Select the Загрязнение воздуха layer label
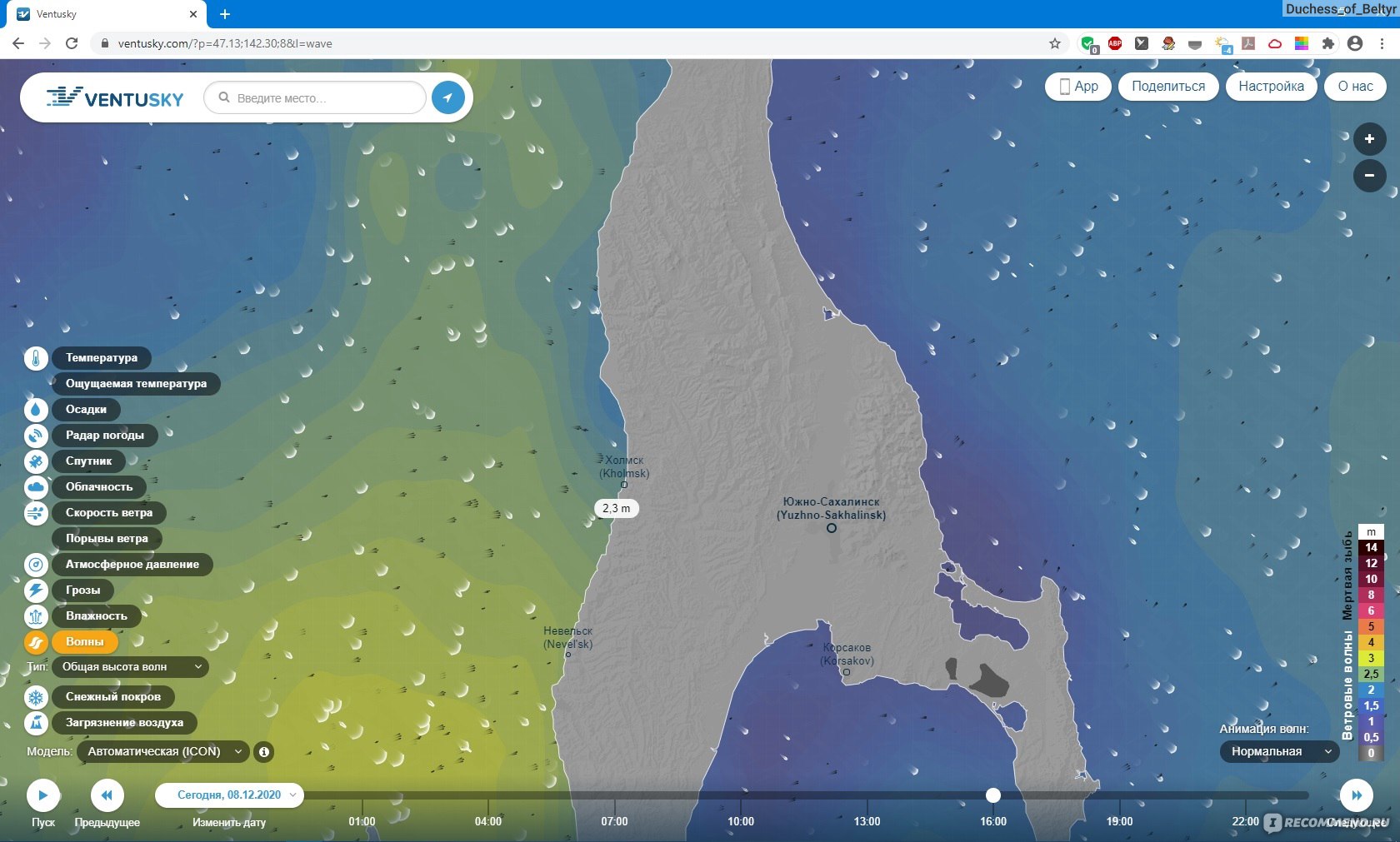The width and height of the screenshot is (1400, 842). pyautogui.click(x=124, y=723)
